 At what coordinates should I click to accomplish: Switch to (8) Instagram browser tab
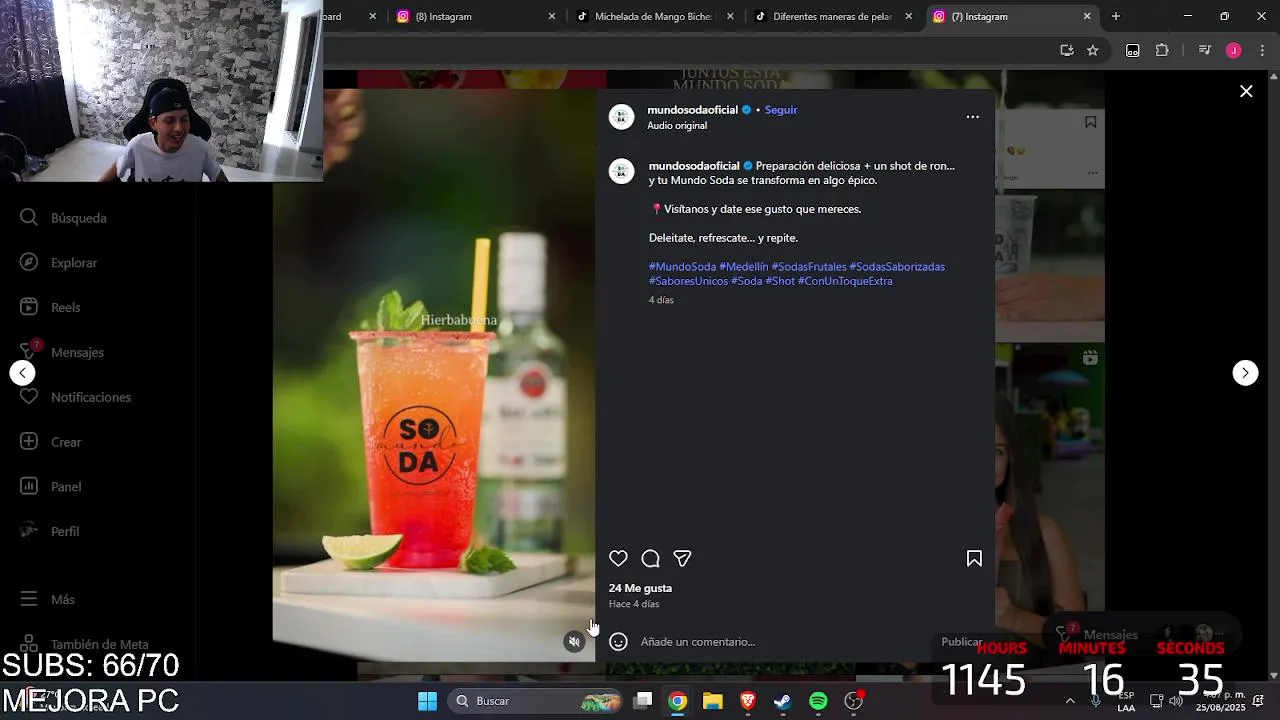click(475, 16)
